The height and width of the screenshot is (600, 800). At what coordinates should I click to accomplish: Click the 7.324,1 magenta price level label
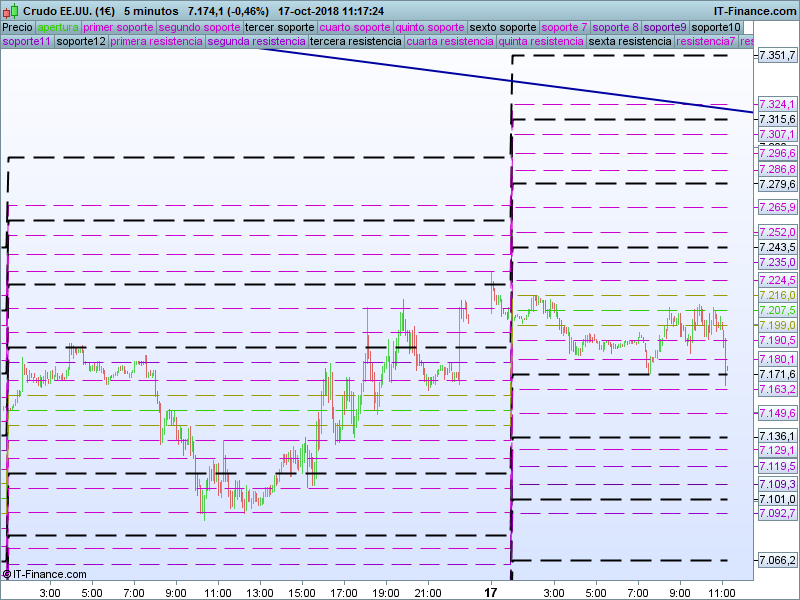coord(776,104)
